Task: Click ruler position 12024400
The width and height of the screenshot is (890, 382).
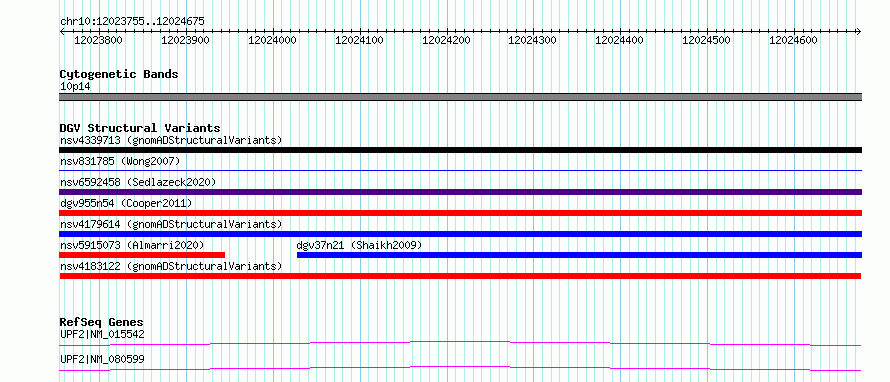Action: click(619, 40)
